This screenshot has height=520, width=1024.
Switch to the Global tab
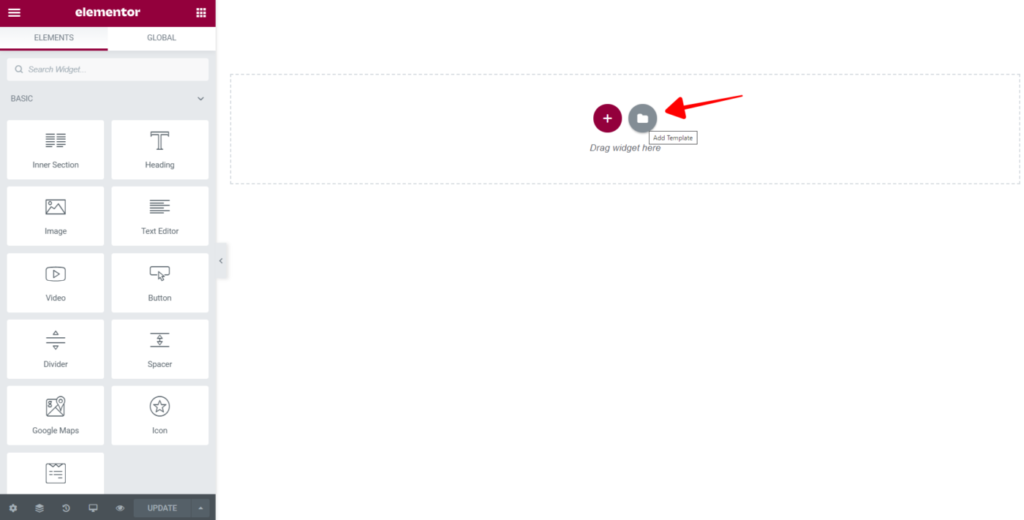coord(161,38)
